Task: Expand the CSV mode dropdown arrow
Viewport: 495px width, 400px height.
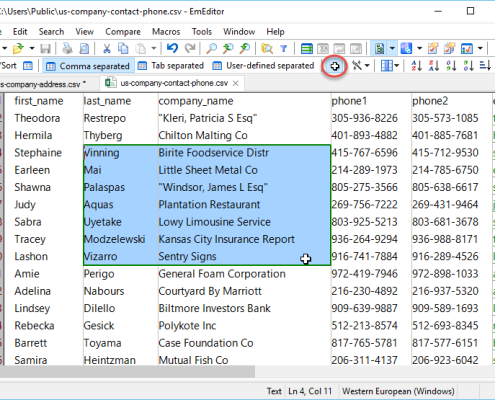Action: pyautogui.click(x=392, y=49)
